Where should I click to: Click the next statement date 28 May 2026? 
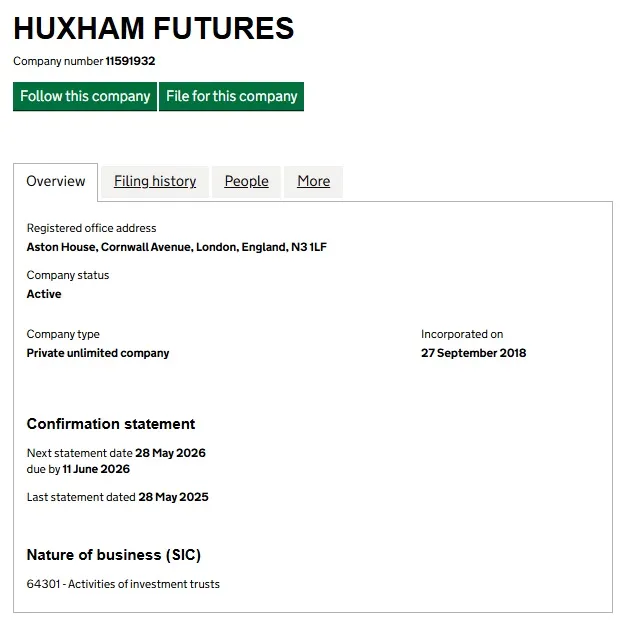(170, 453)
